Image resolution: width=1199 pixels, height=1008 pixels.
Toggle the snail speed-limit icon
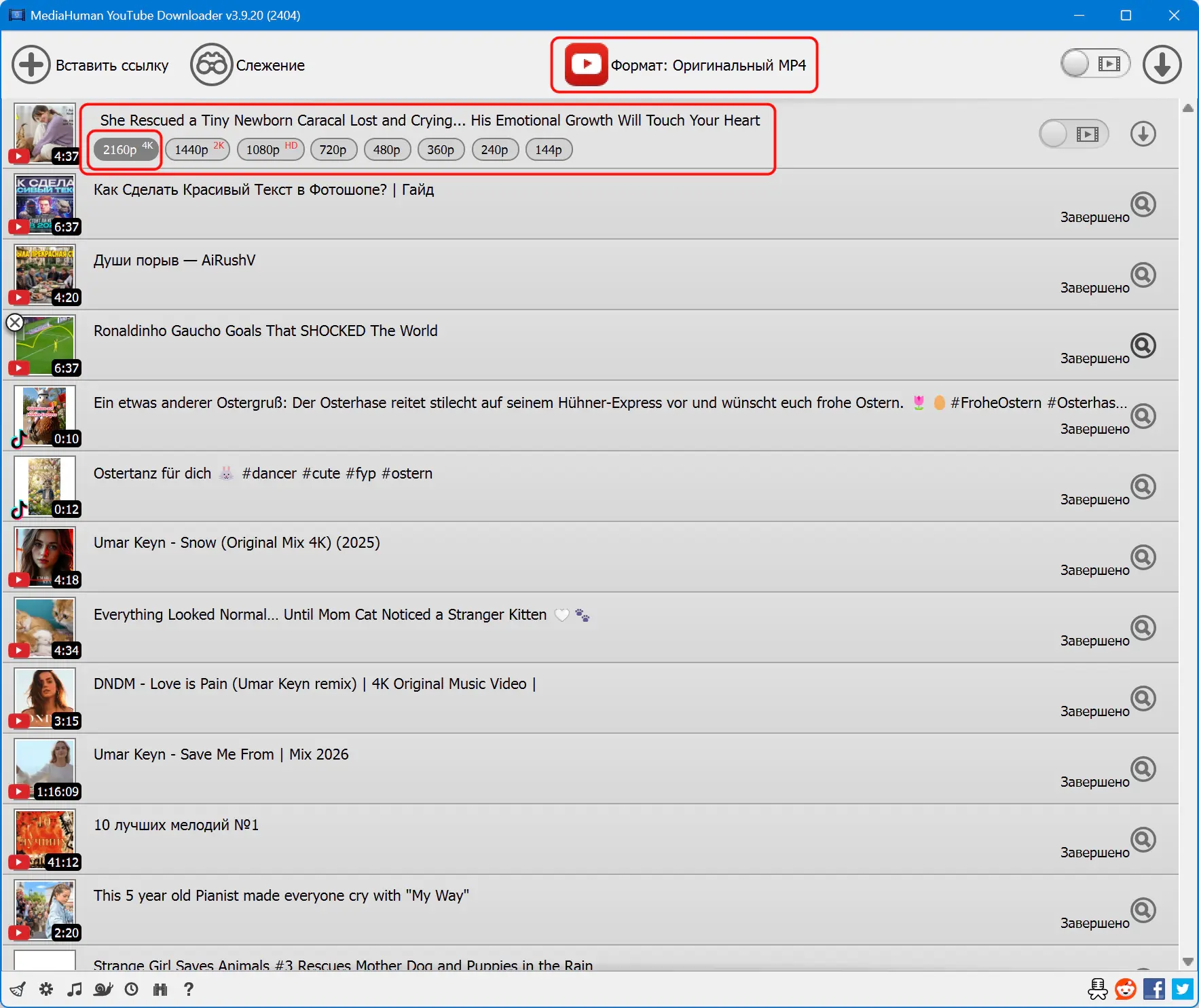pyautogui.click(x=103, y=989)
